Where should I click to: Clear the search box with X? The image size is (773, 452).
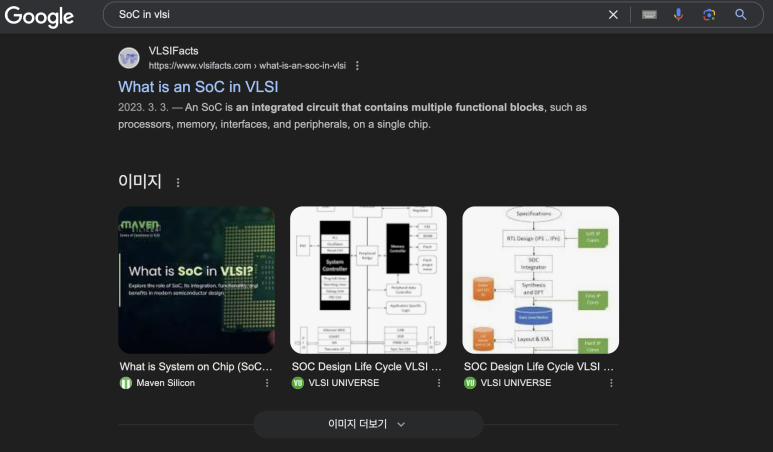613,15
